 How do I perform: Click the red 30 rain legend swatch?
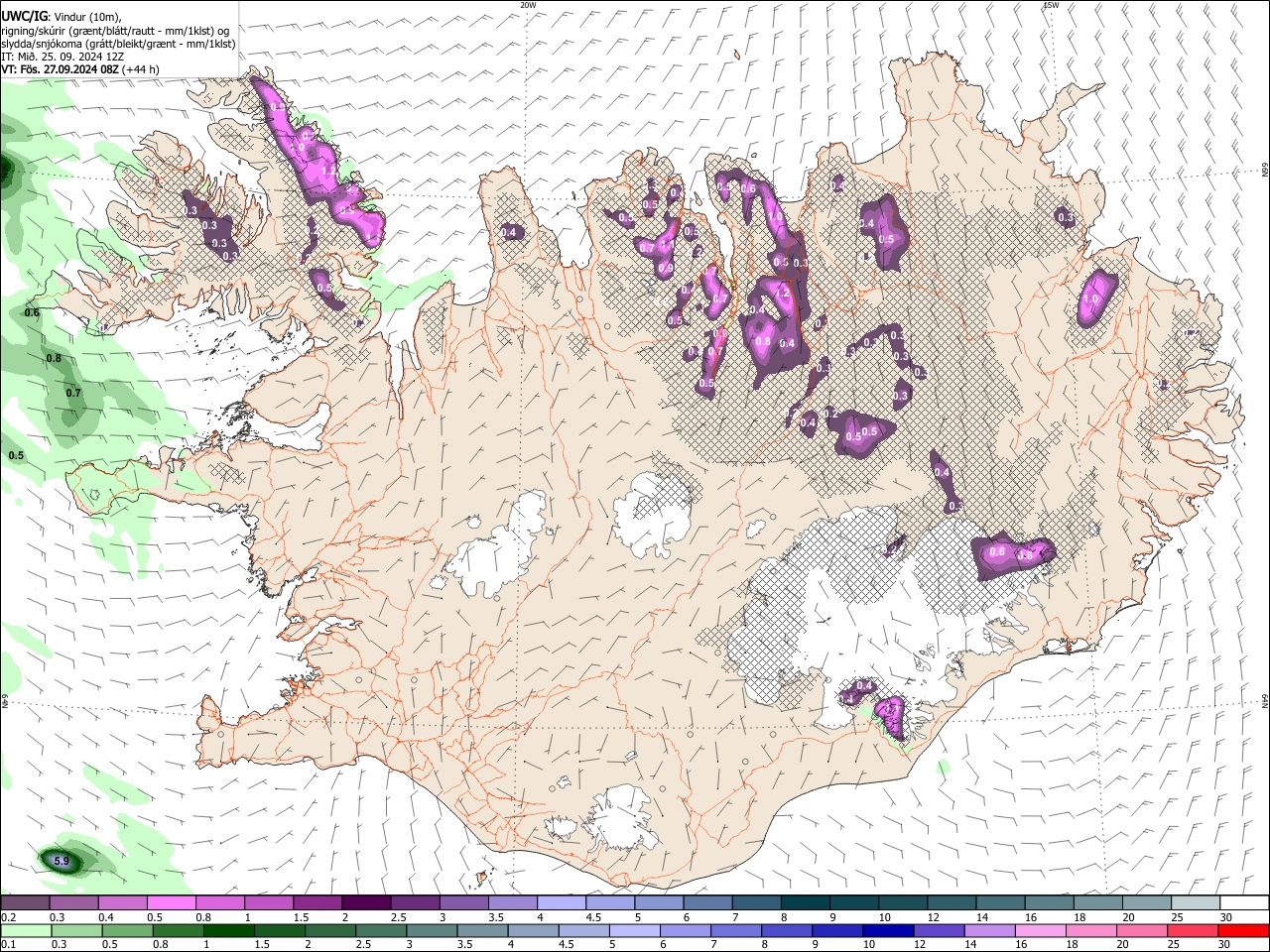point(1243,930)
